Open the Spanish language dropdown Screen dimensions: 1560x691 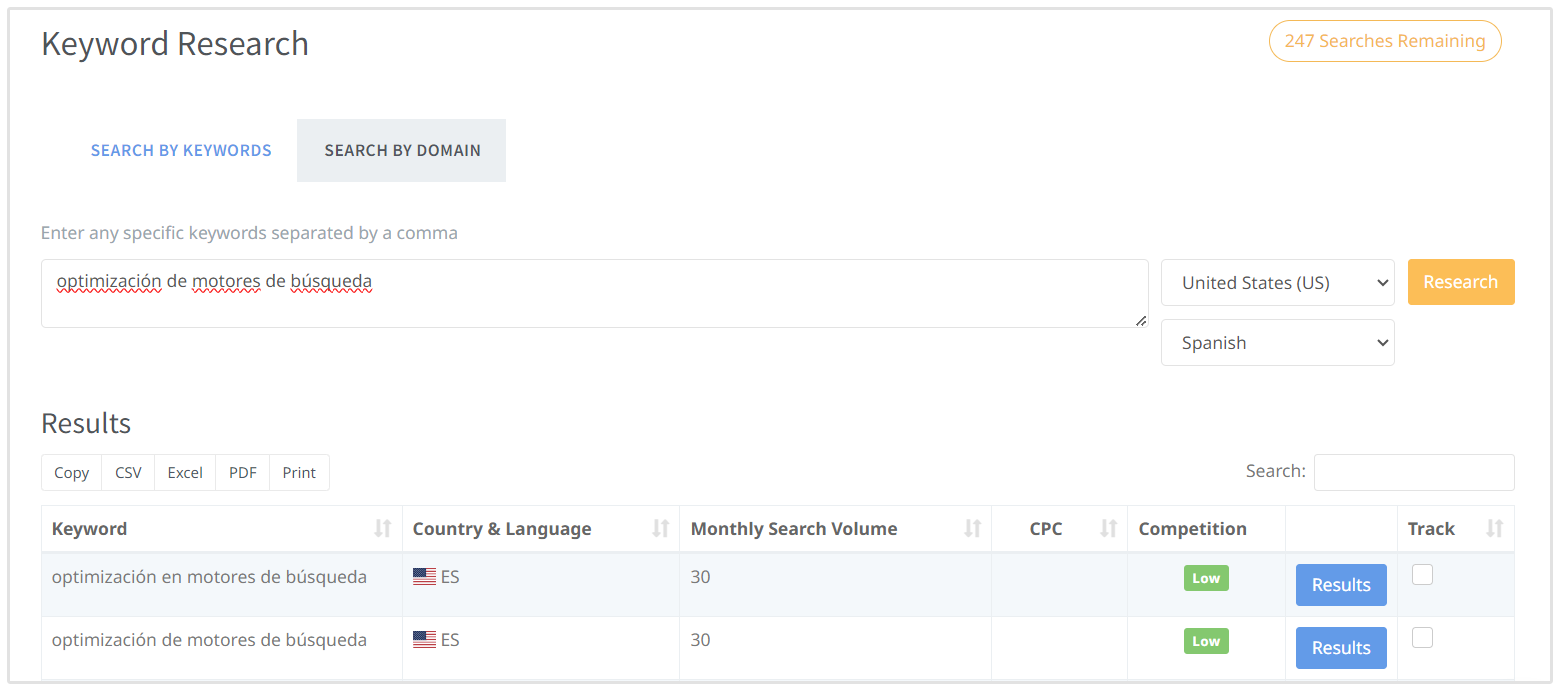(x=1277, y=343)
